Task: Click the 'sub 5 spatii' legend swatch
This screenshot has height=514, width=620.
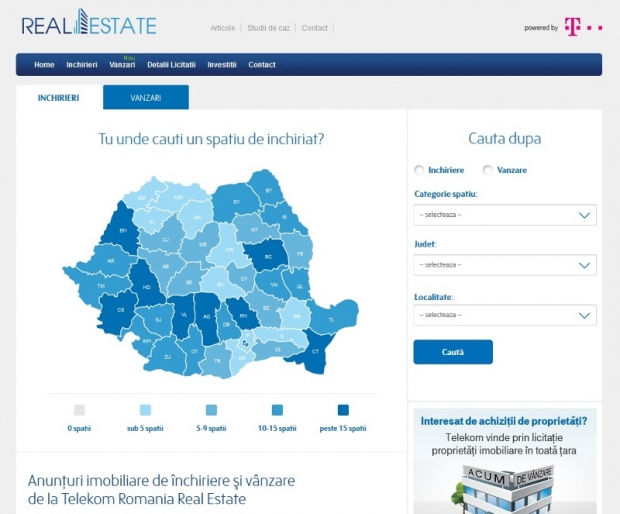Action: click(146, 410)
